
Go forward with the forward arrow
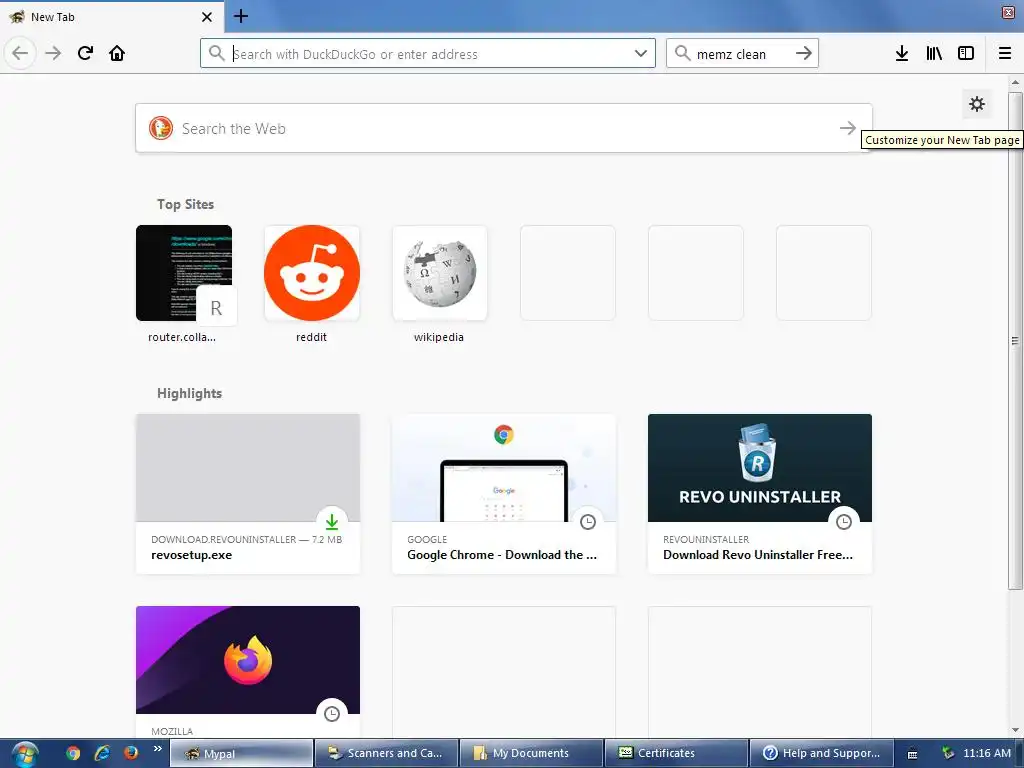coord(53,53)
